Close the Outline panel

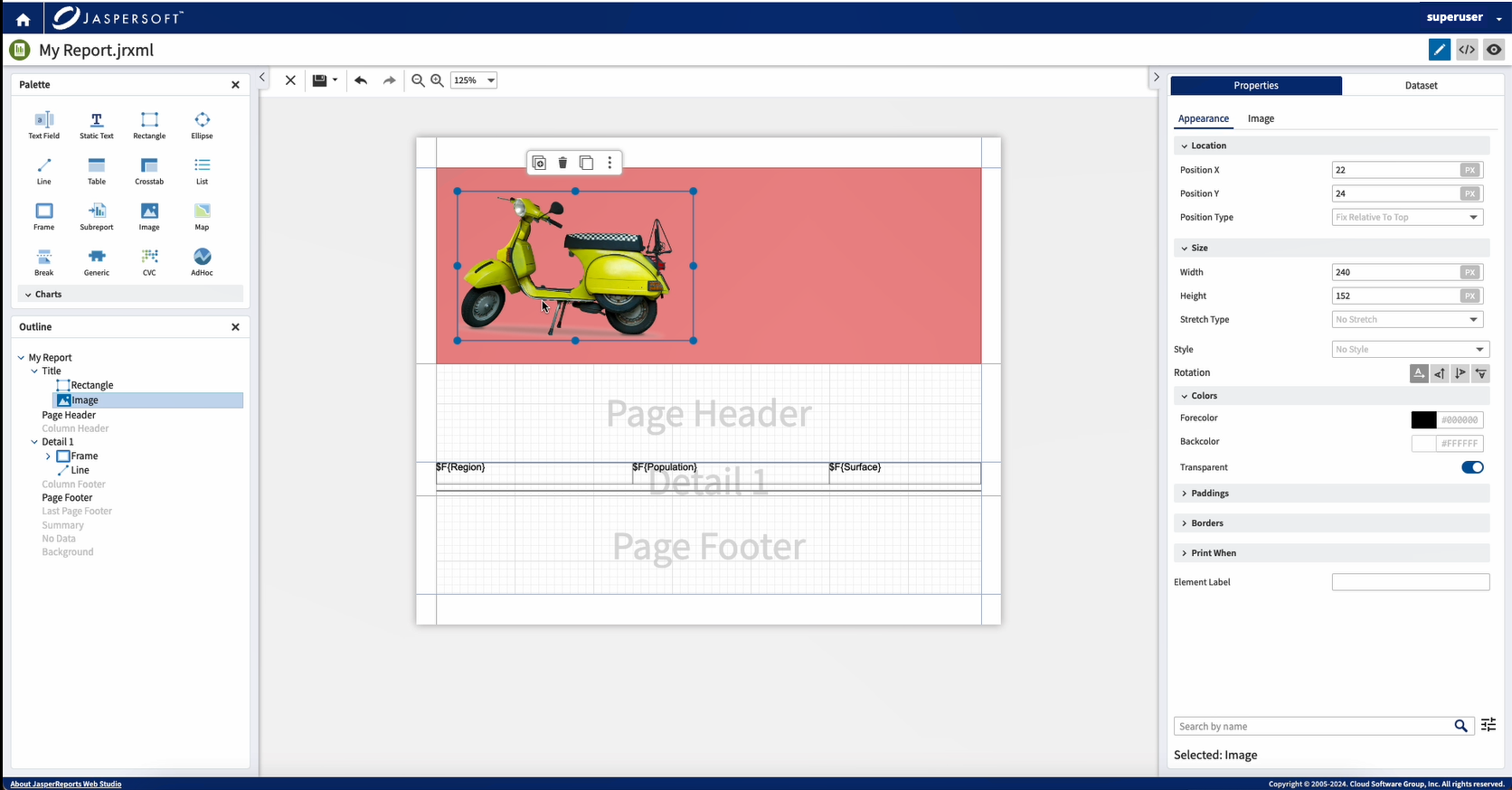point(235,327)
